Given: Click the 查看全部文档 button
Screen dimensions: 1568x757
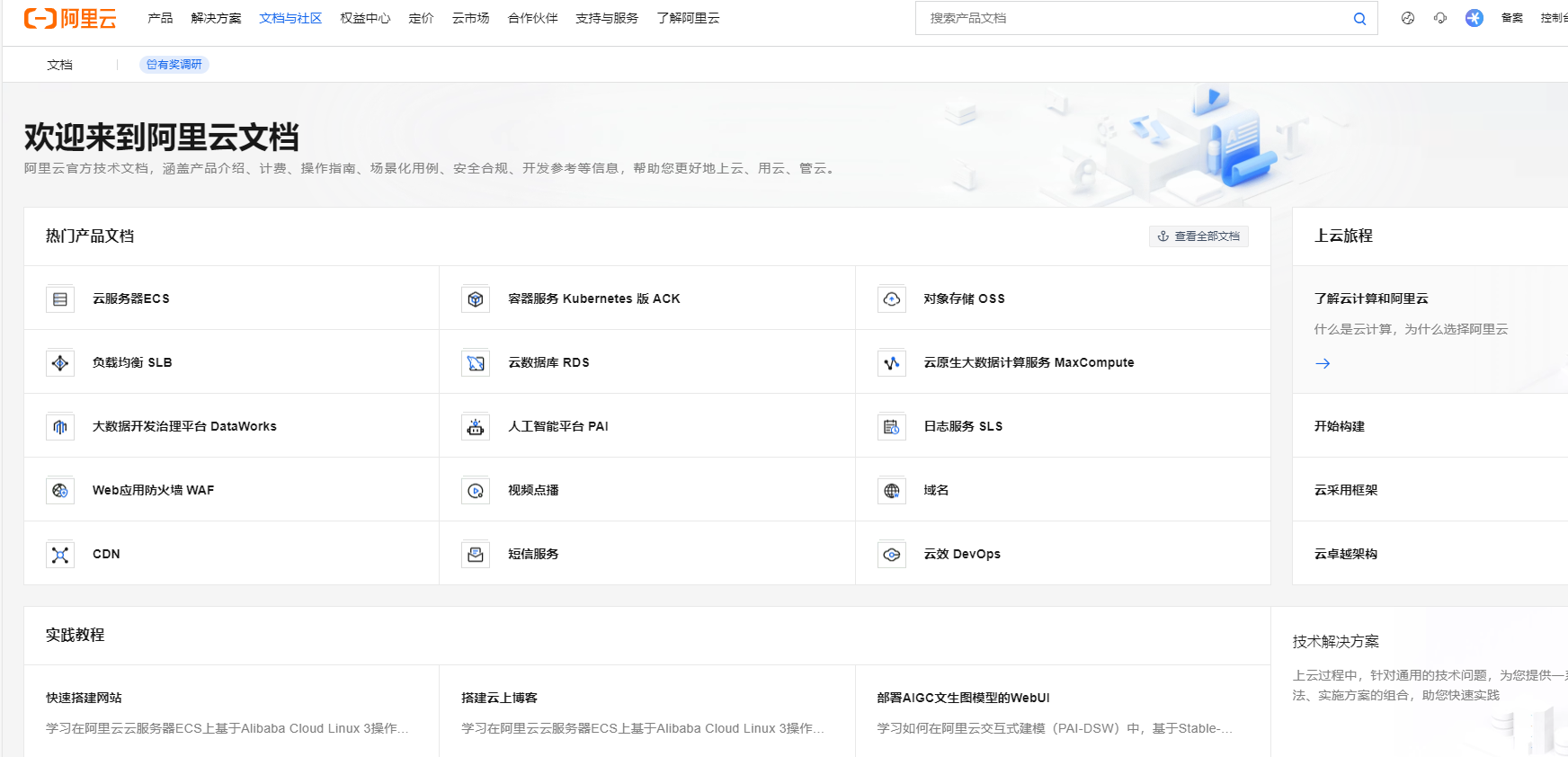Looking at the screenshot, I should 1198,236.
